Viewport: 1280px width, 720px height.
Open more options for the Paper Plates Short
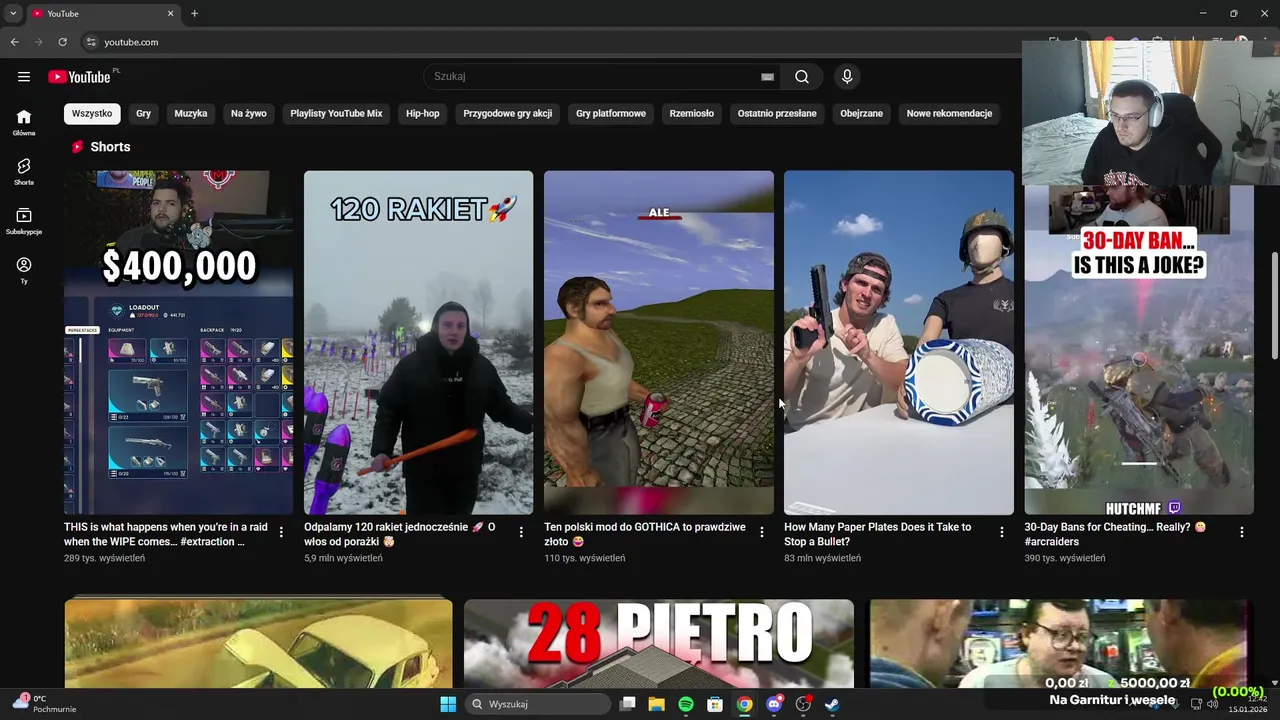[1001, 532]
